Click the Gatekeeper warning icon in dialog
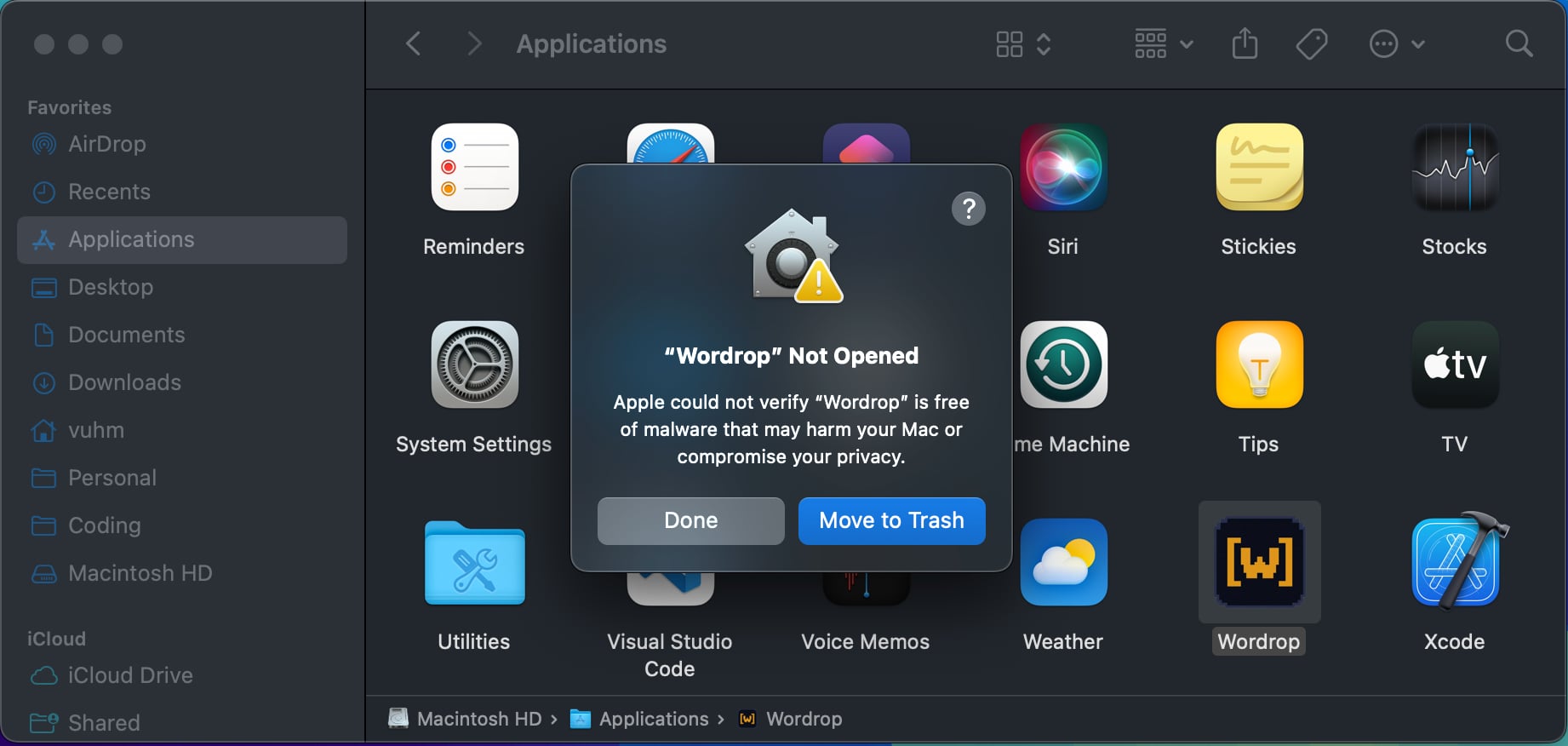1568x746 pixels. pos(793,255)
